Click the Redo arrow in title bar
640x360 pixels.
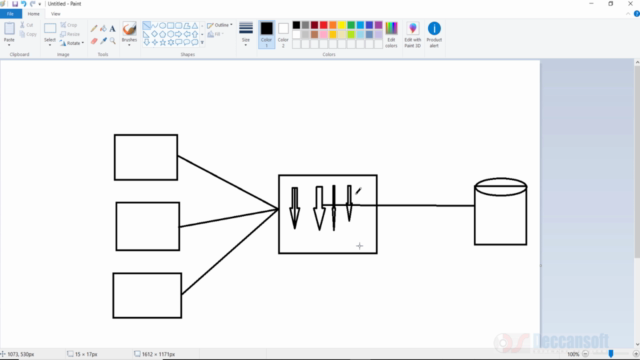pos(32,4)
